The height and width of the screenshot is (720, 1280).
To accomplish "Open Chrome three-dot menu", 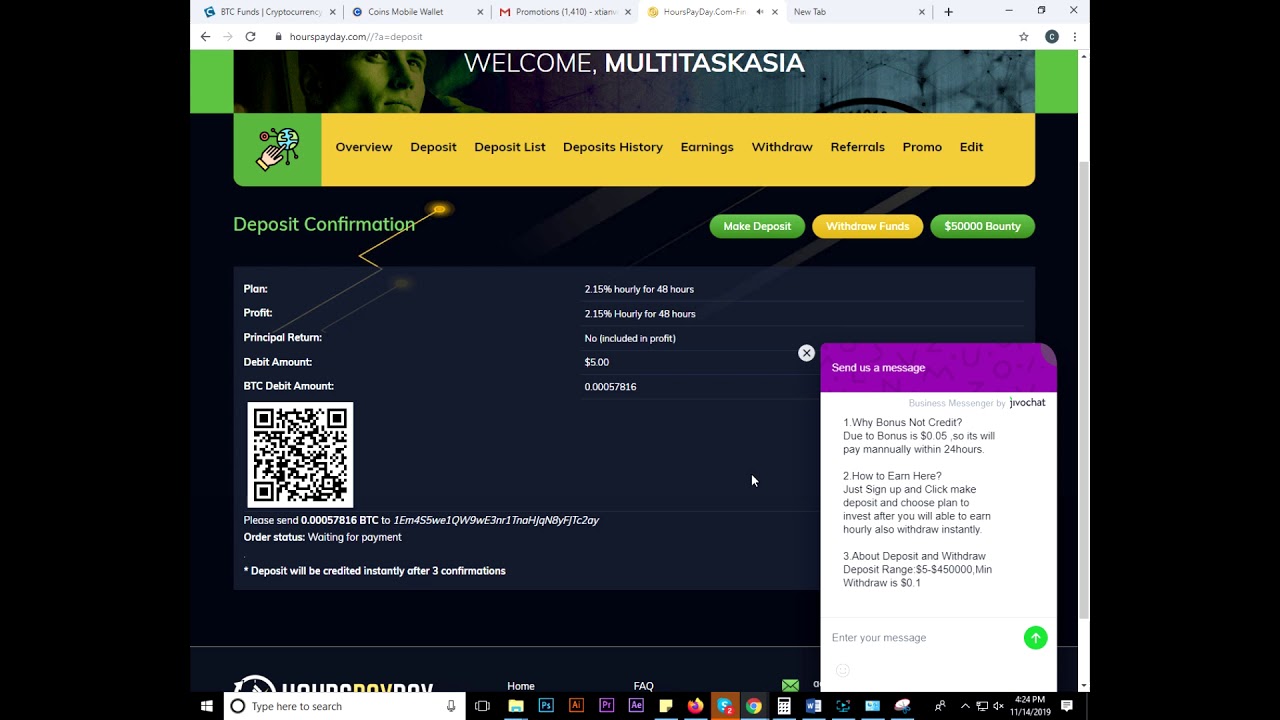I will pyautogui.click(x=1075, y=36).
